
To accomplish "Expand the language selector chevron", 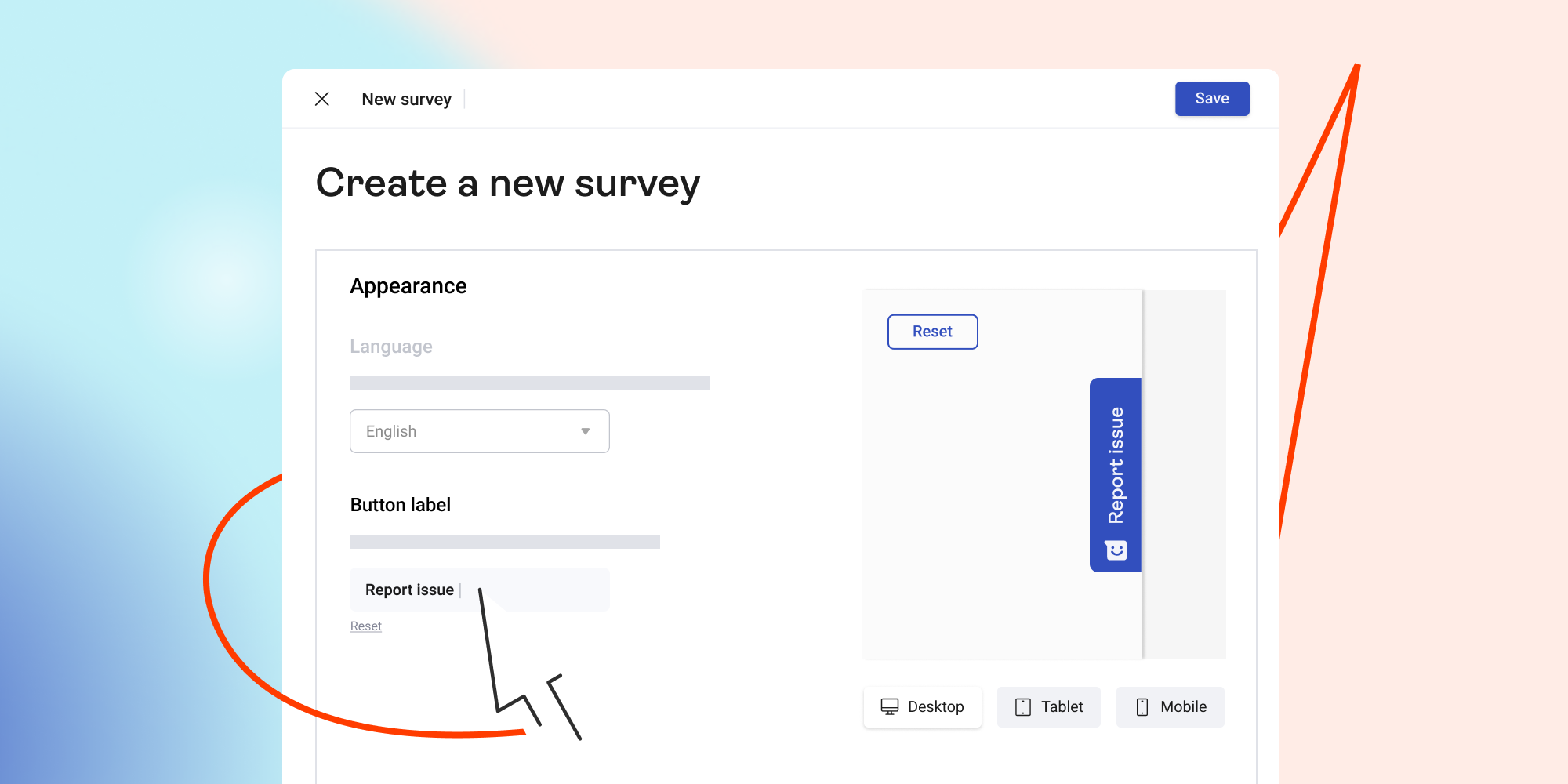I will tap(585, 431).
